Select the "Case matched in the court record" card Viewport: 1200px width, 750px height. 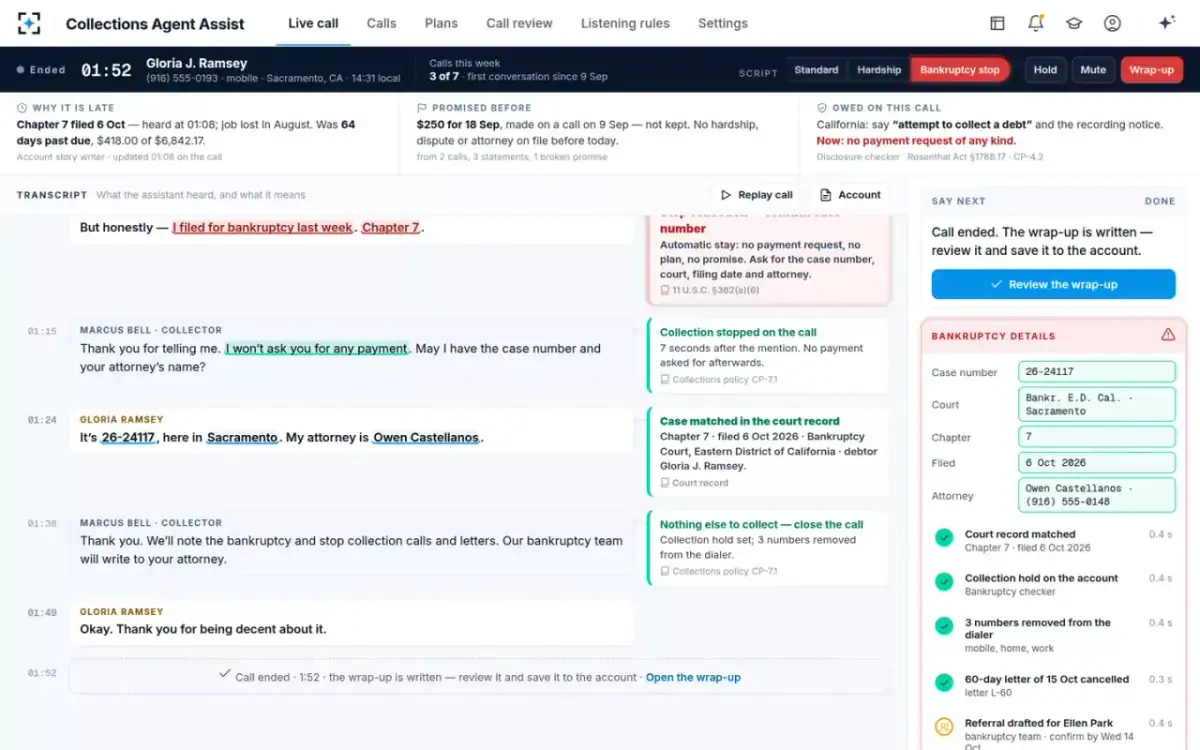tap(767, 452)
